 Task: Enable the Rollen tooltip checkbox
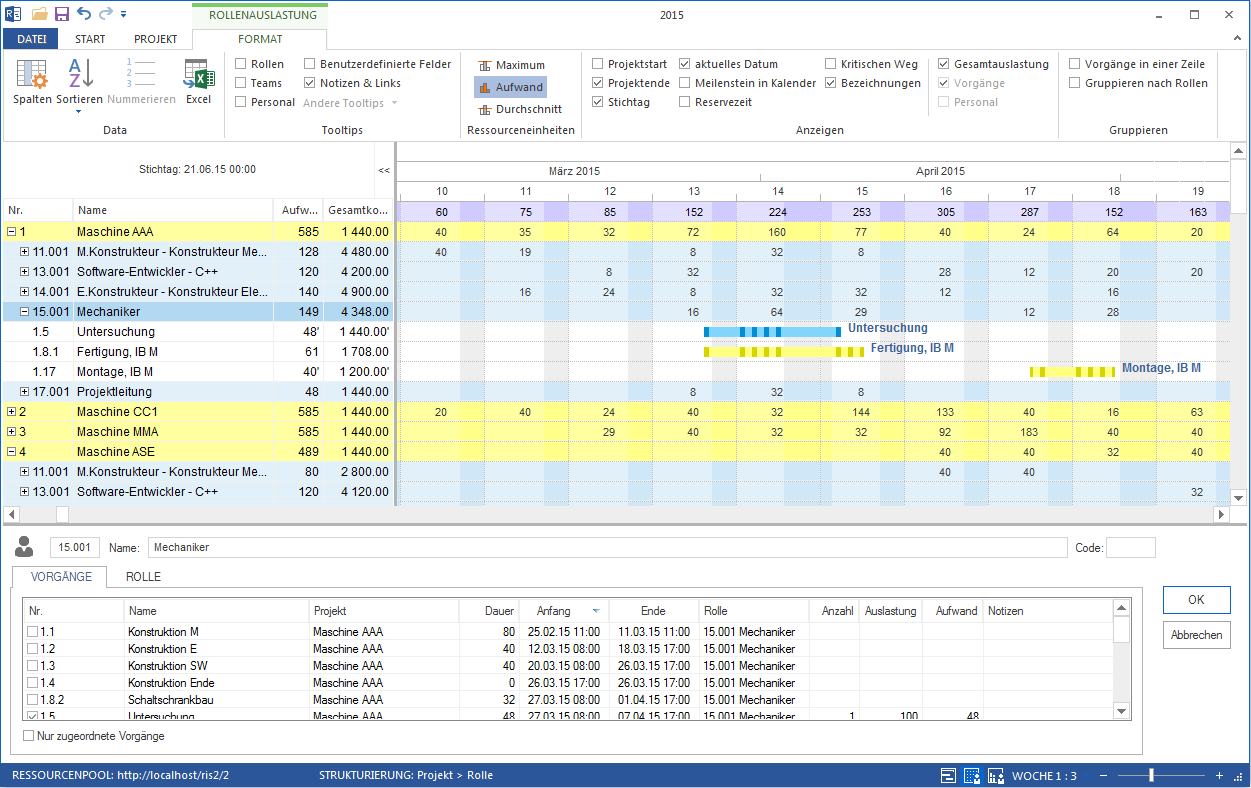point(241,64)
